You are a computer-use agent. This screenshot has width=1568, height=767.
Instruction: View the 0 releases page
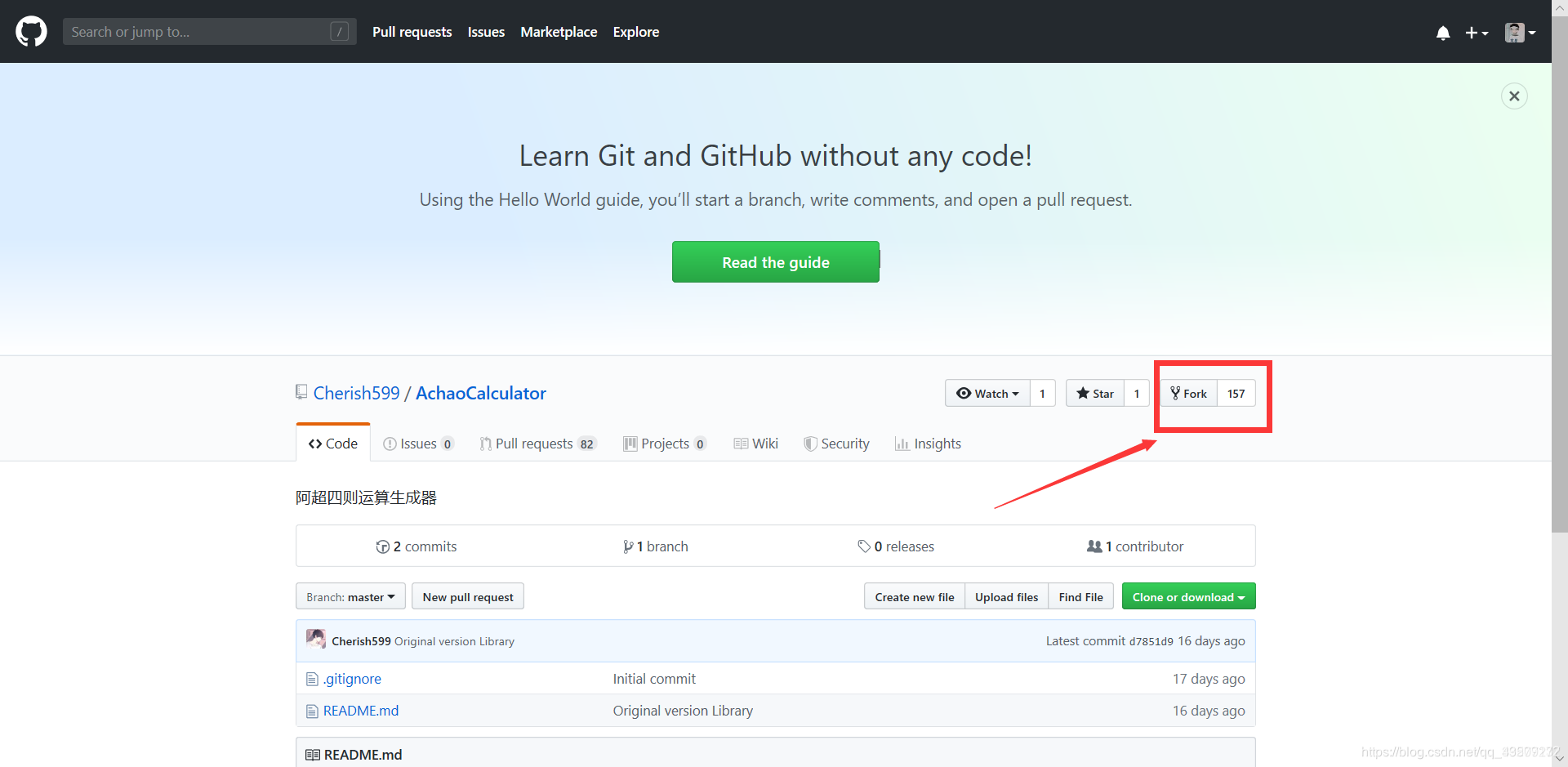click(896, 546)
